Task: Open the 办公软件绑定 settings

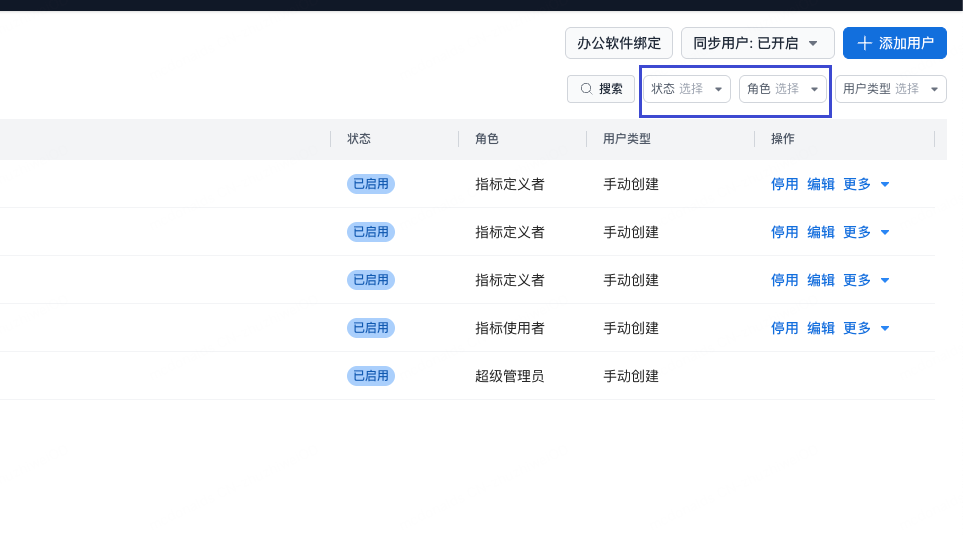Action: tap(619, 43)
